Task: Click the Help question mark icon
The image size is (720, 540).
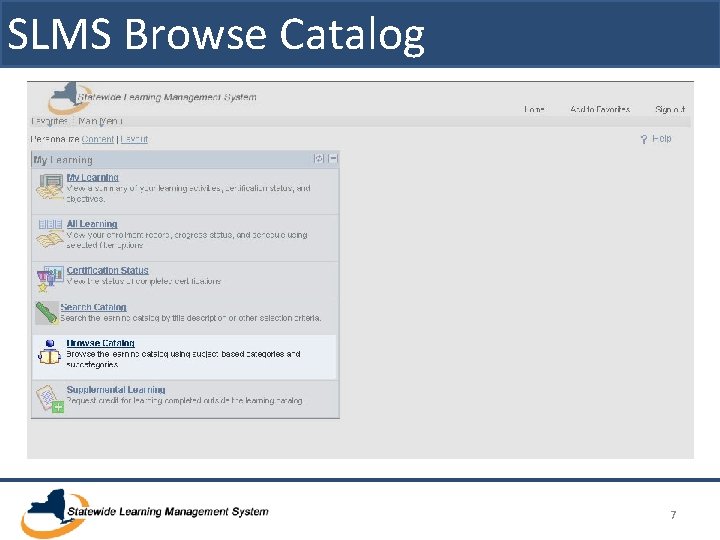Action: tap(644, 139)
